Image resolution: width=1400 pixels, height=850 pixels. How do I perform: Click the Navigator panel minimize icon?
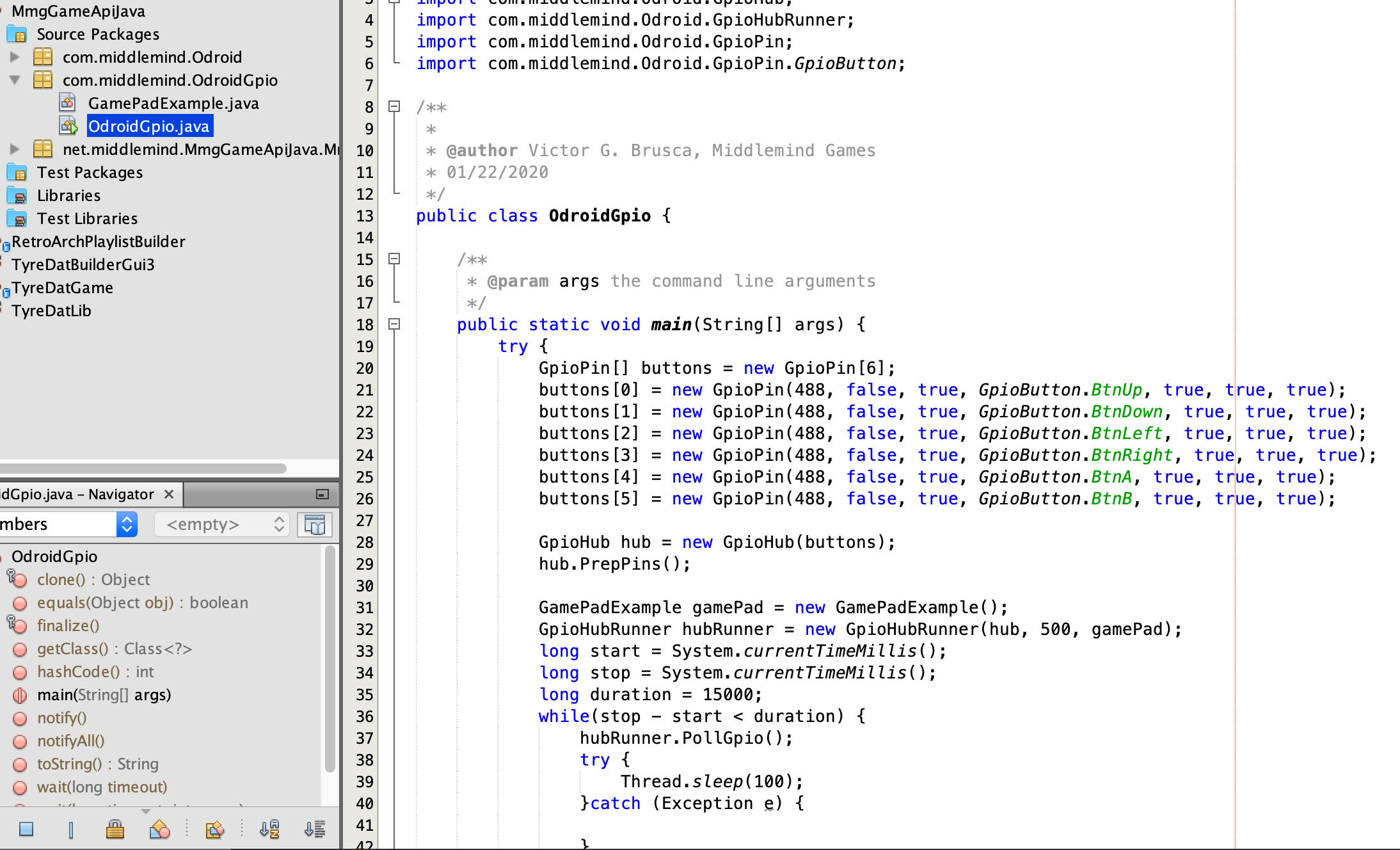point(322,494)
